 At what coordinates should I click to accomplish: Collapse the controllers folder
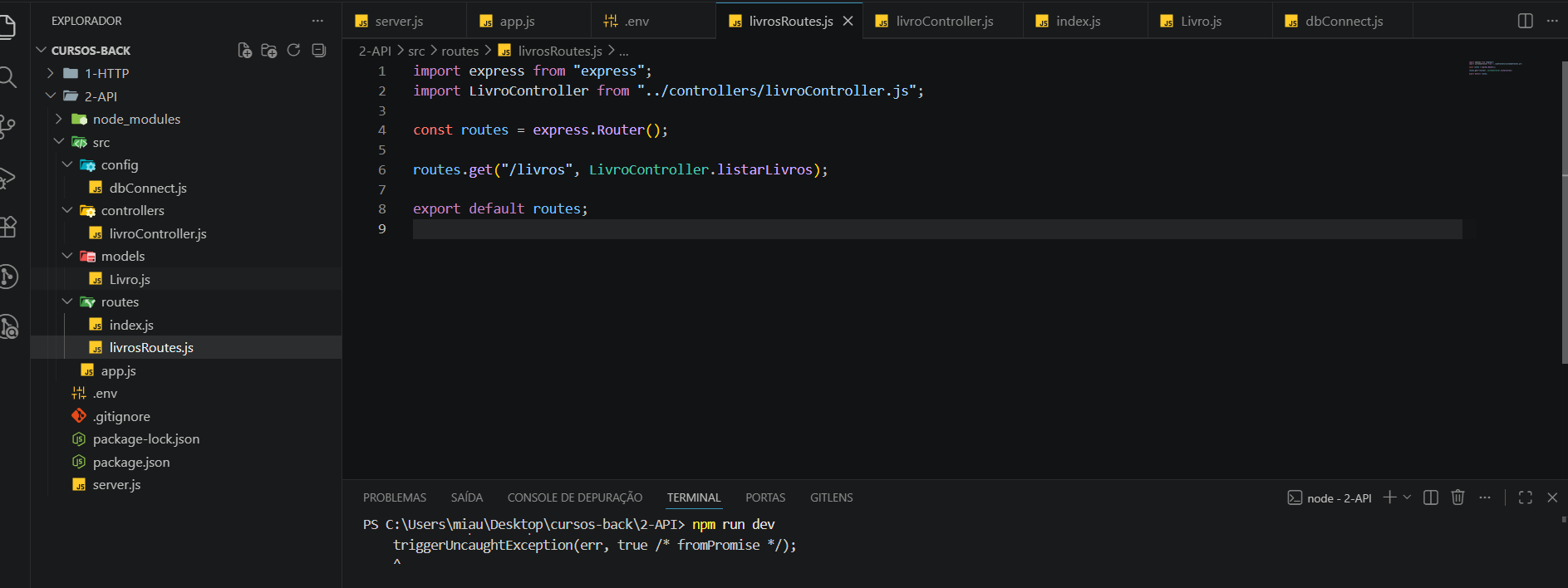[x=186, y=210]
